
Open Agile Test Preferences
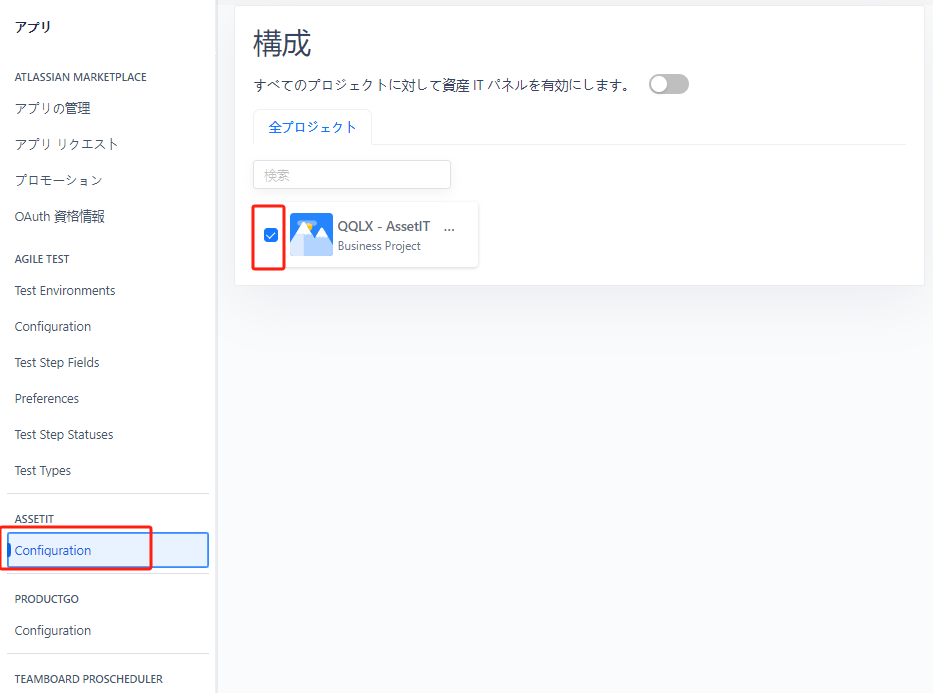click(x=47, y=399)
